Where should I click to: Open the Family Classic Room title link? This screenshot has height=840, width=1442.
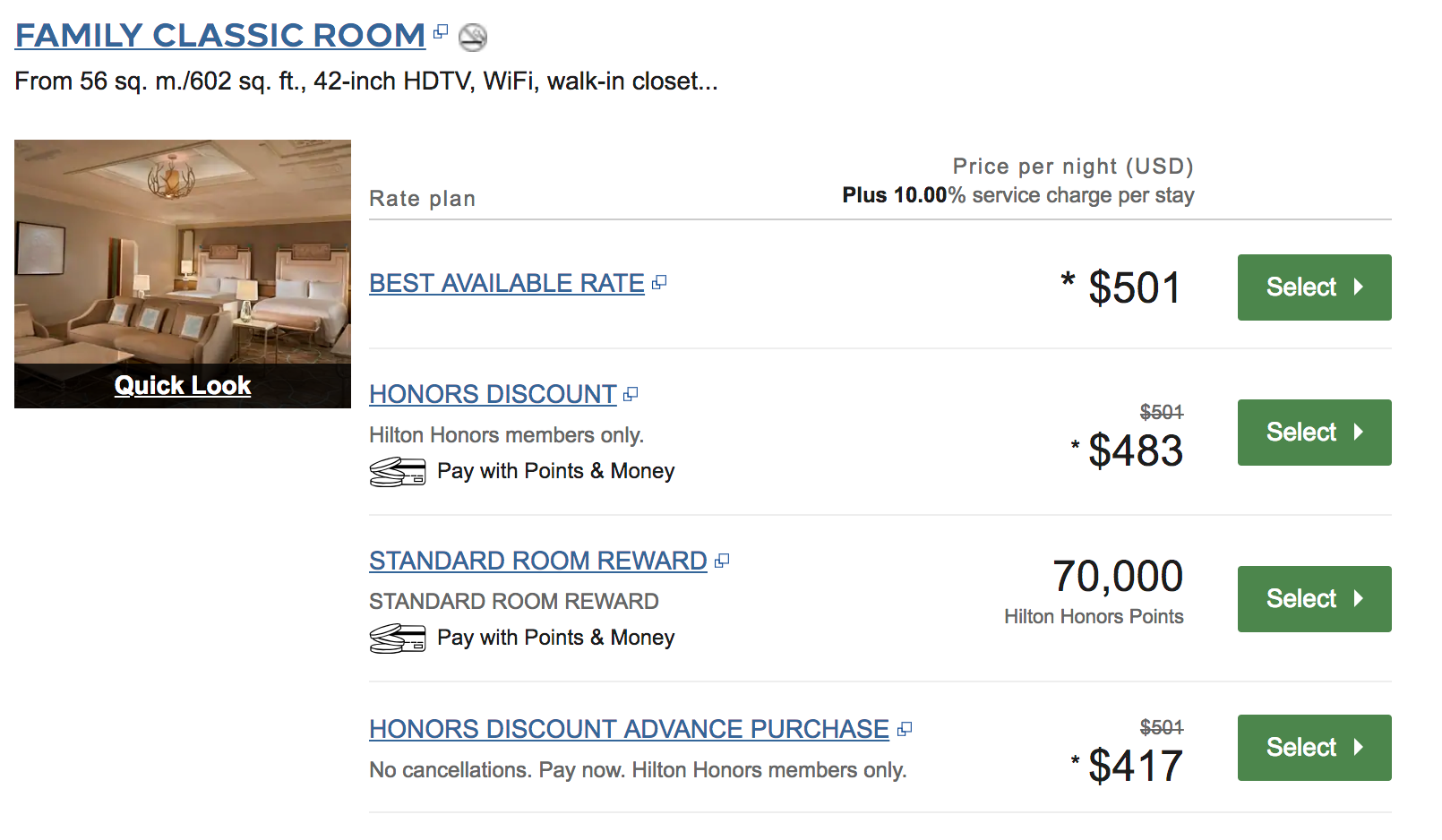(x=219, y=36)
